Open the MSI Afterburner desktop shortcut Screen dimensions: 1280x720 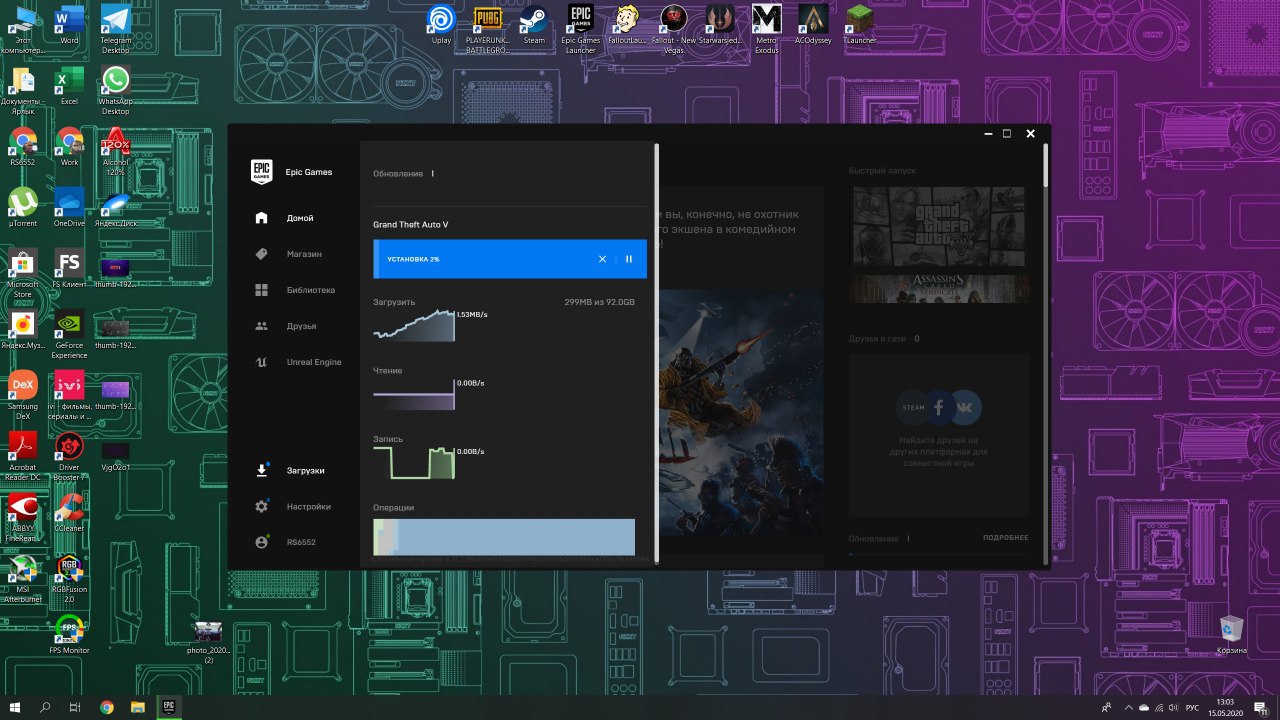click(23, 578)
